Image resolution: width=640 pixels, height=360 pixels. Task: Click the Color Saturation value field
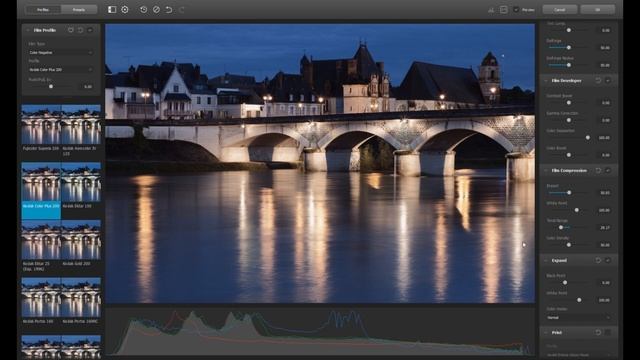(604, 138)
